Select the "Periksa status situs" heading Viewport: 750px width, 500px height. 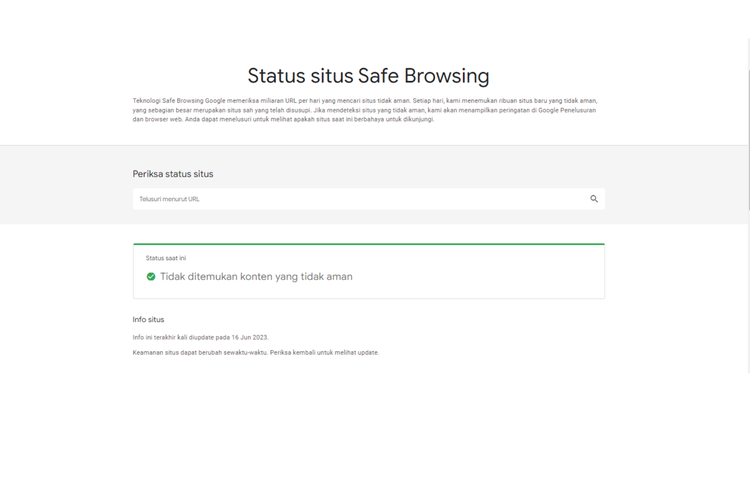click(173, 174)
